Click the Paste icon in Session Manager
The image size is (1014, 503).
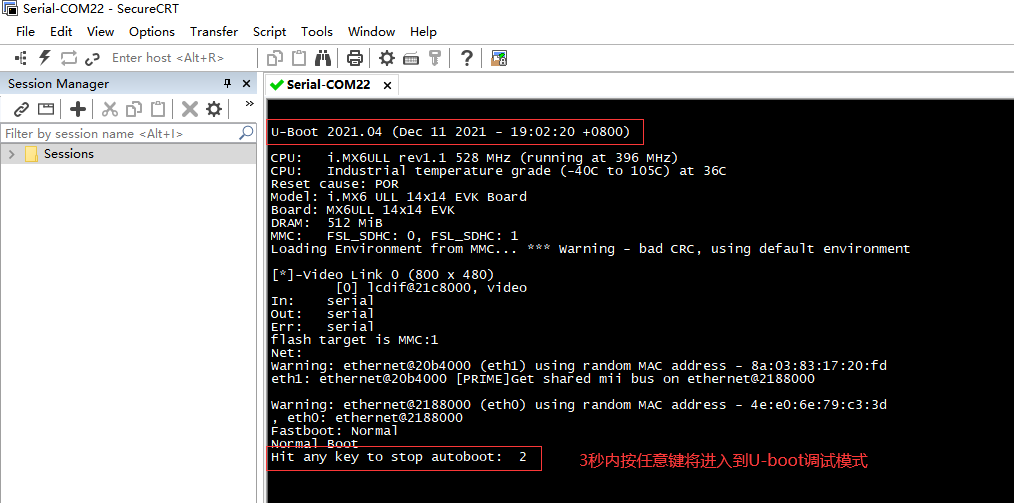click(x=158, y=109)
